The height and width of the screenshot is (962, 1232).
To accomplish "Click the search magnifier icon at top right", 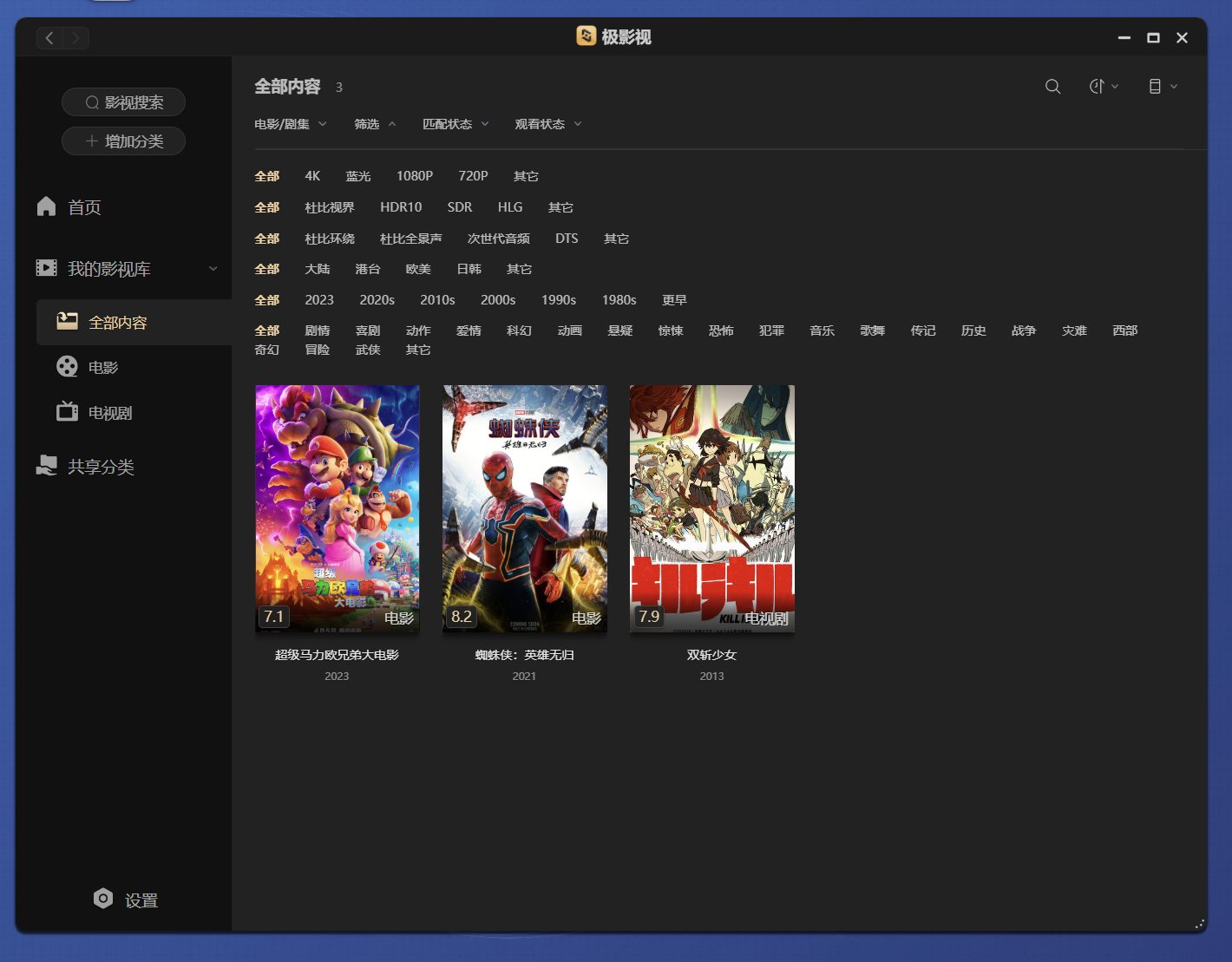I will 1052,87.
